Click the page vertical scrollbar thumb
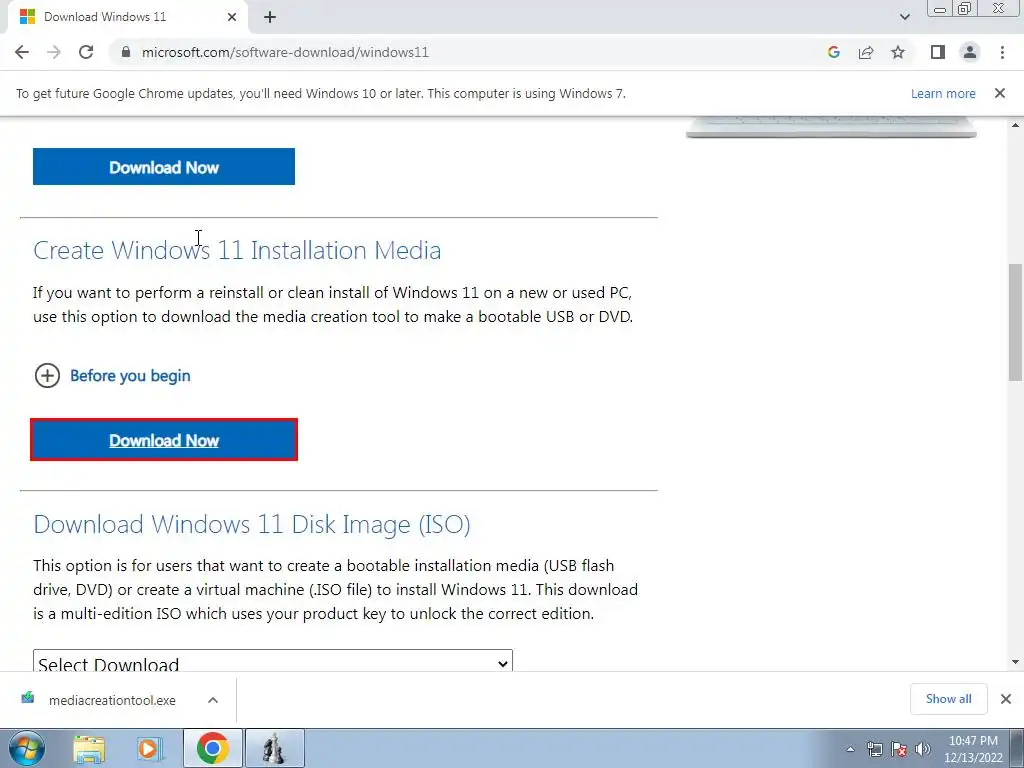 pyautogui.click(x=1015, y=321)
